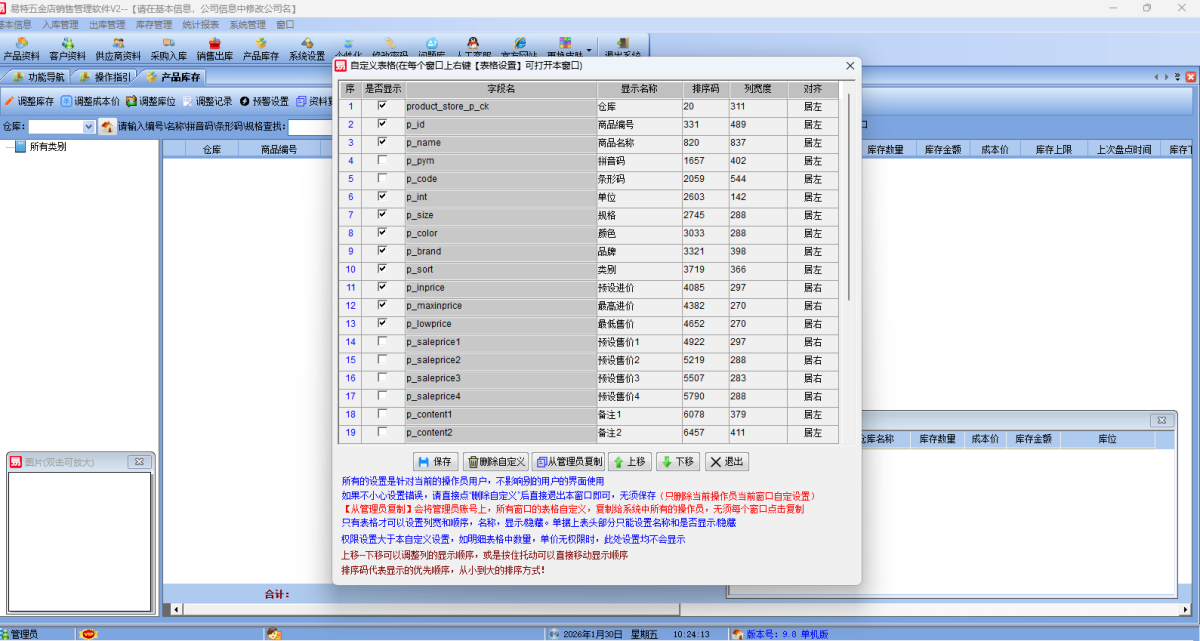1200x641 pixels.
Task: Expand the 仓库 dropdown list
Action: coord(89,127)
